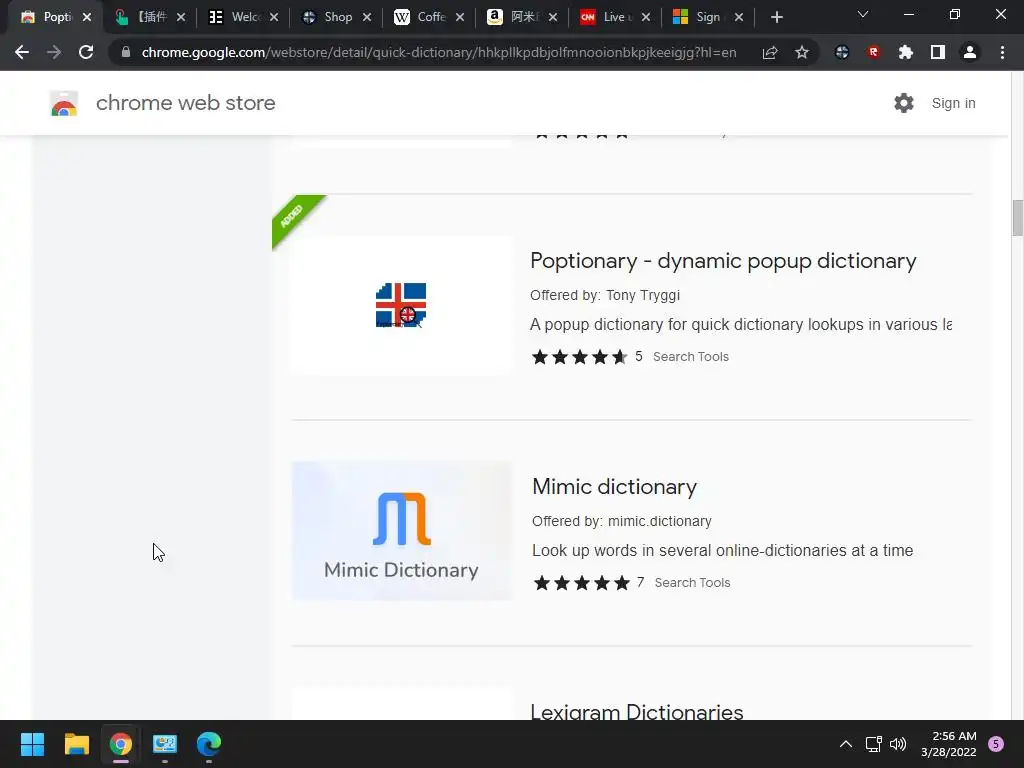Open the Chrome profile avatar
The width and height of the screenshot is (1024, 768).
point(970,52)
